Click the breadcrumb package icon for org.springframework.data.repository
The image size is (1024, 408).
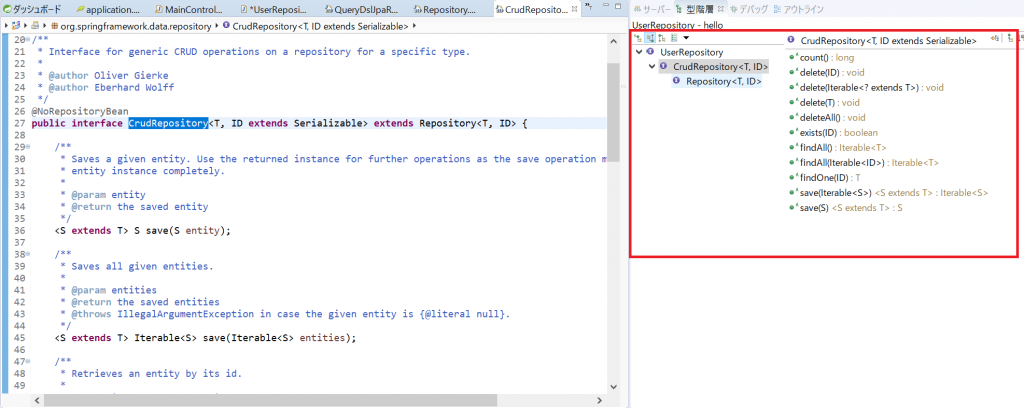[53, 24]
